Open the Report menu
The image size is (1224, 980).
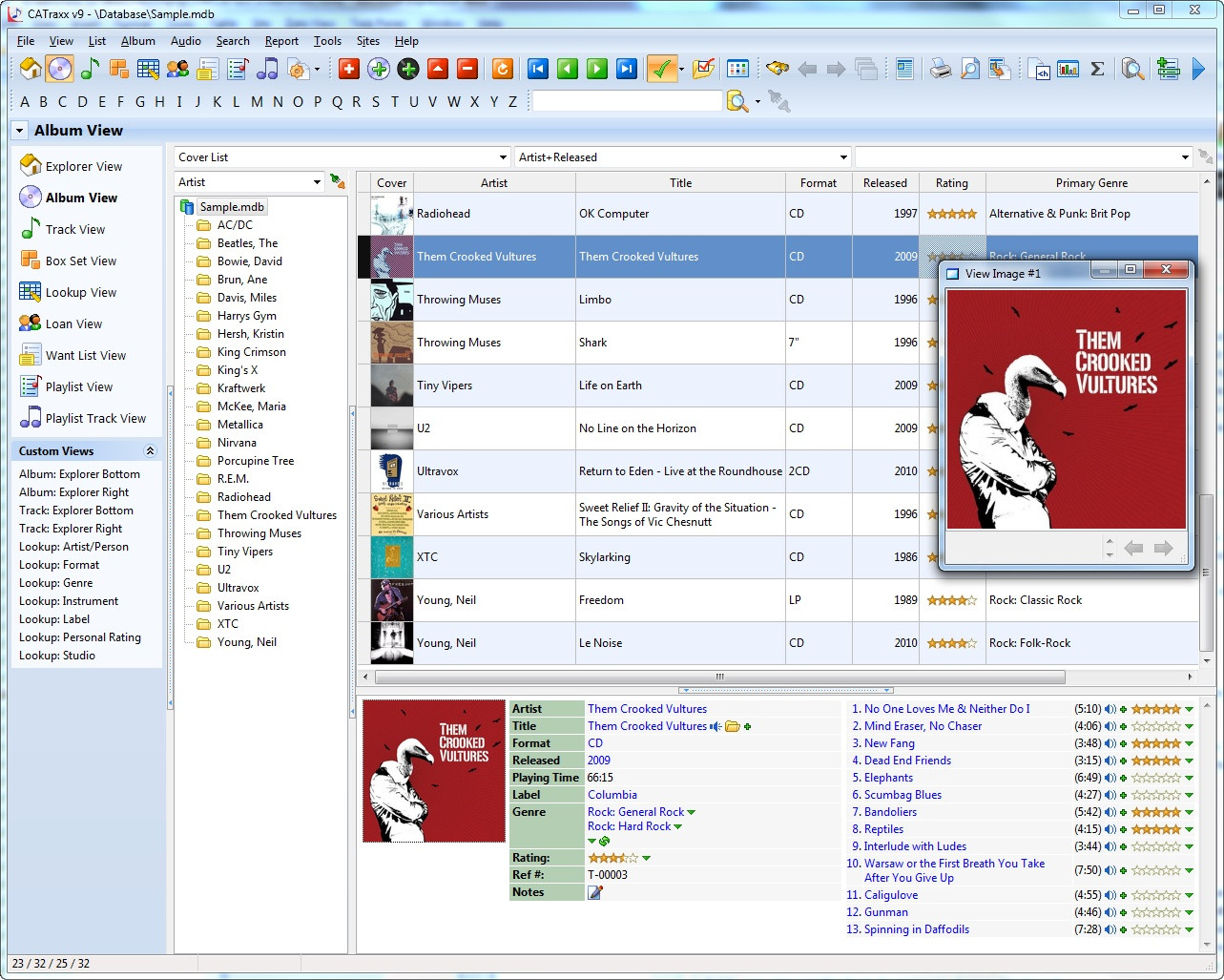(x=281, y=41)
